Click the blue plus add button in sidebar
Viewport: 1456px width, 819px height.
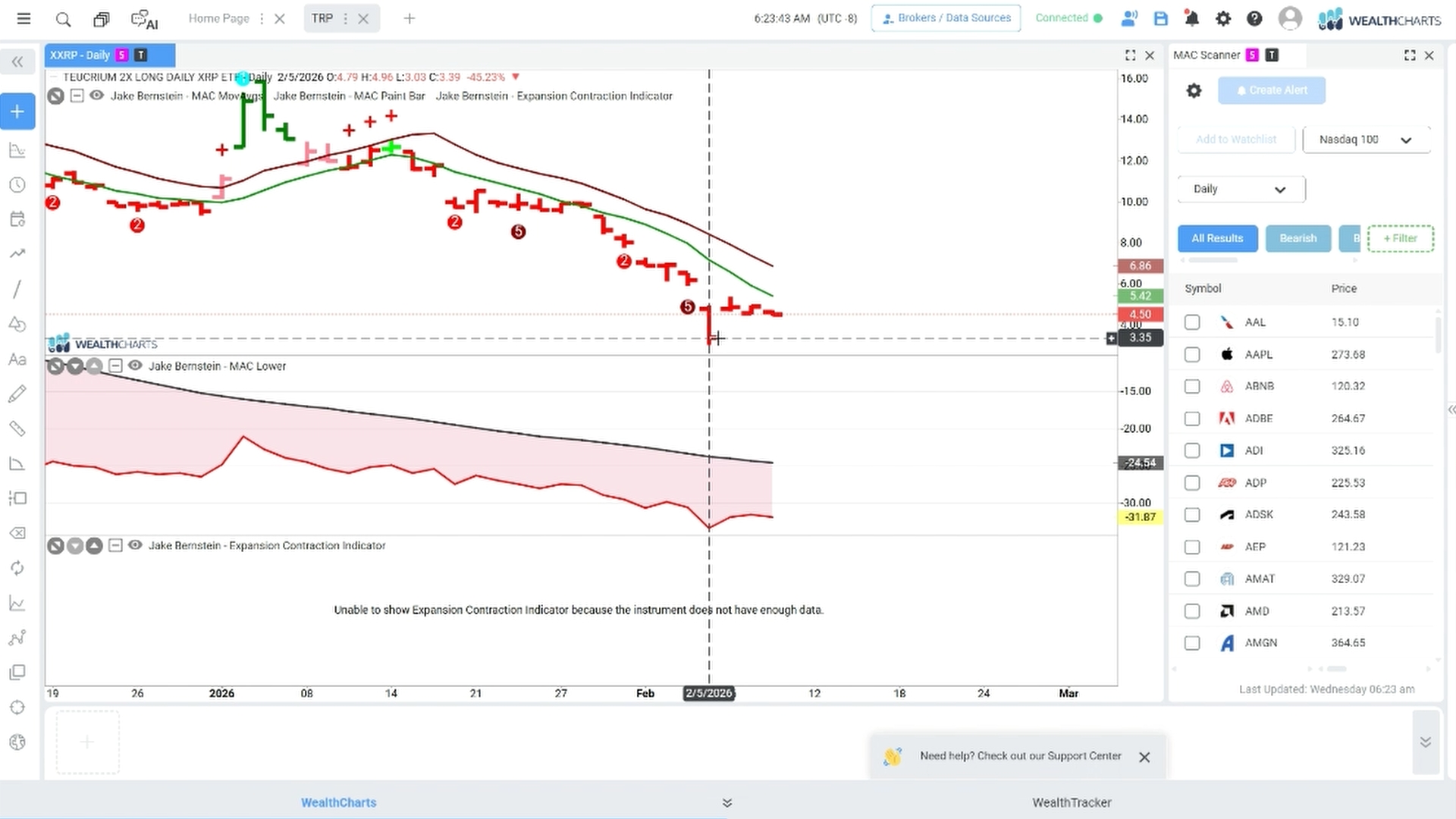click(x=17, y=111)
